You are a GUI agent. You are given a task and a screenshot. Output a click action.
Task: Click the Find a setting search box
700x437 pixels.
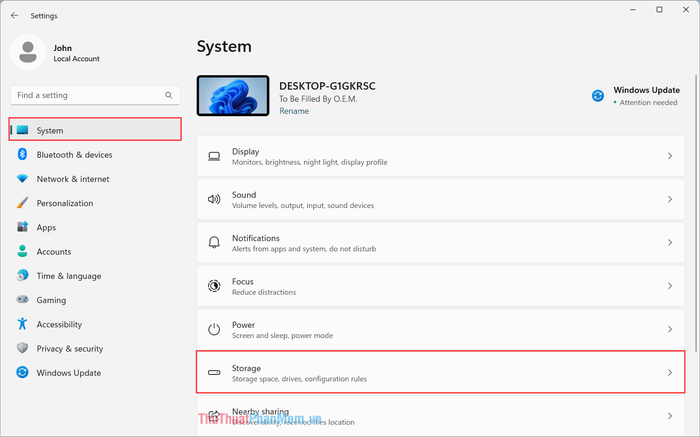coord(95,95)
